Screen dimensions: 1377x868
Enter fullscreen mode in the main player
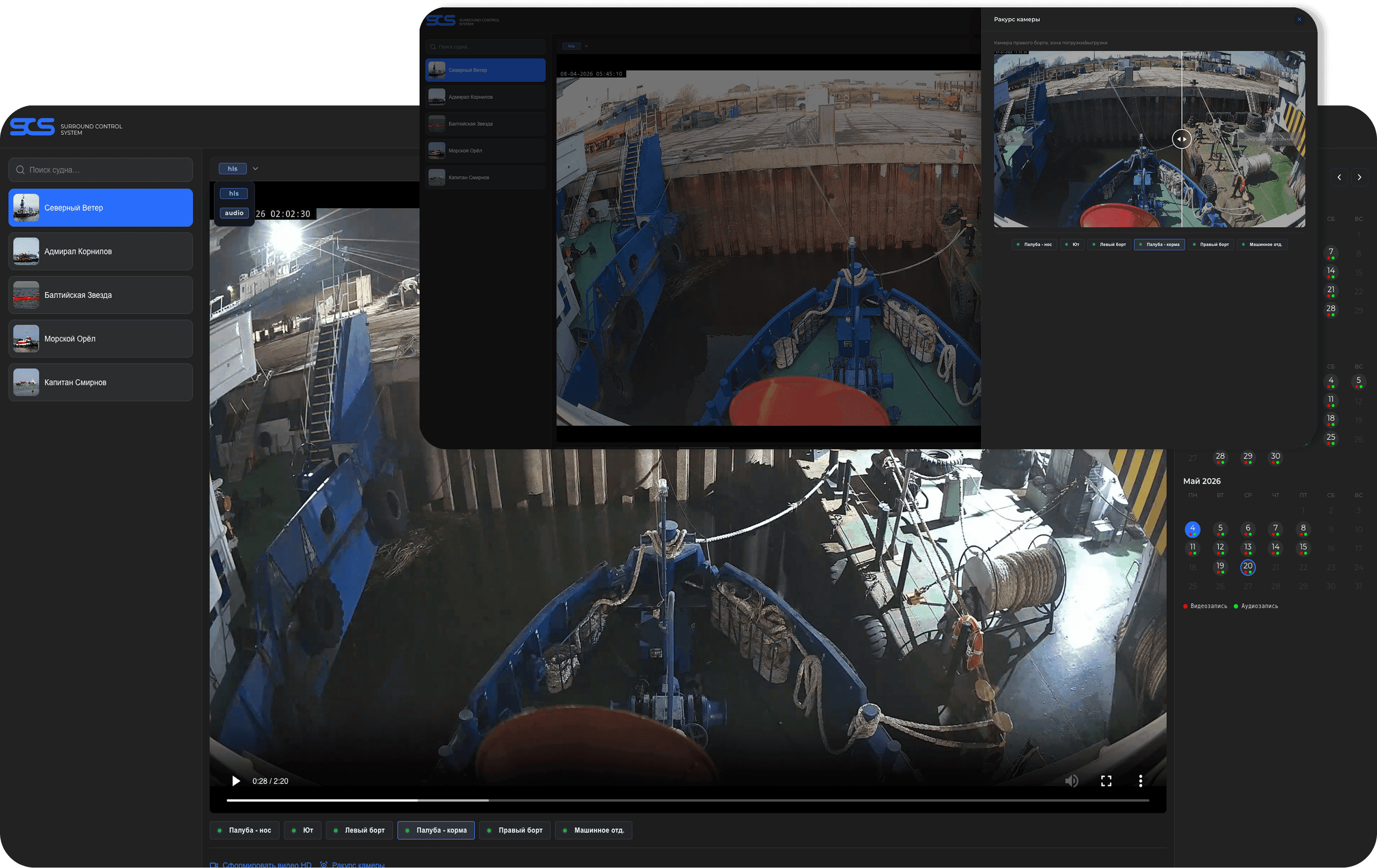pyautogui.click(x=1106, y=781)
